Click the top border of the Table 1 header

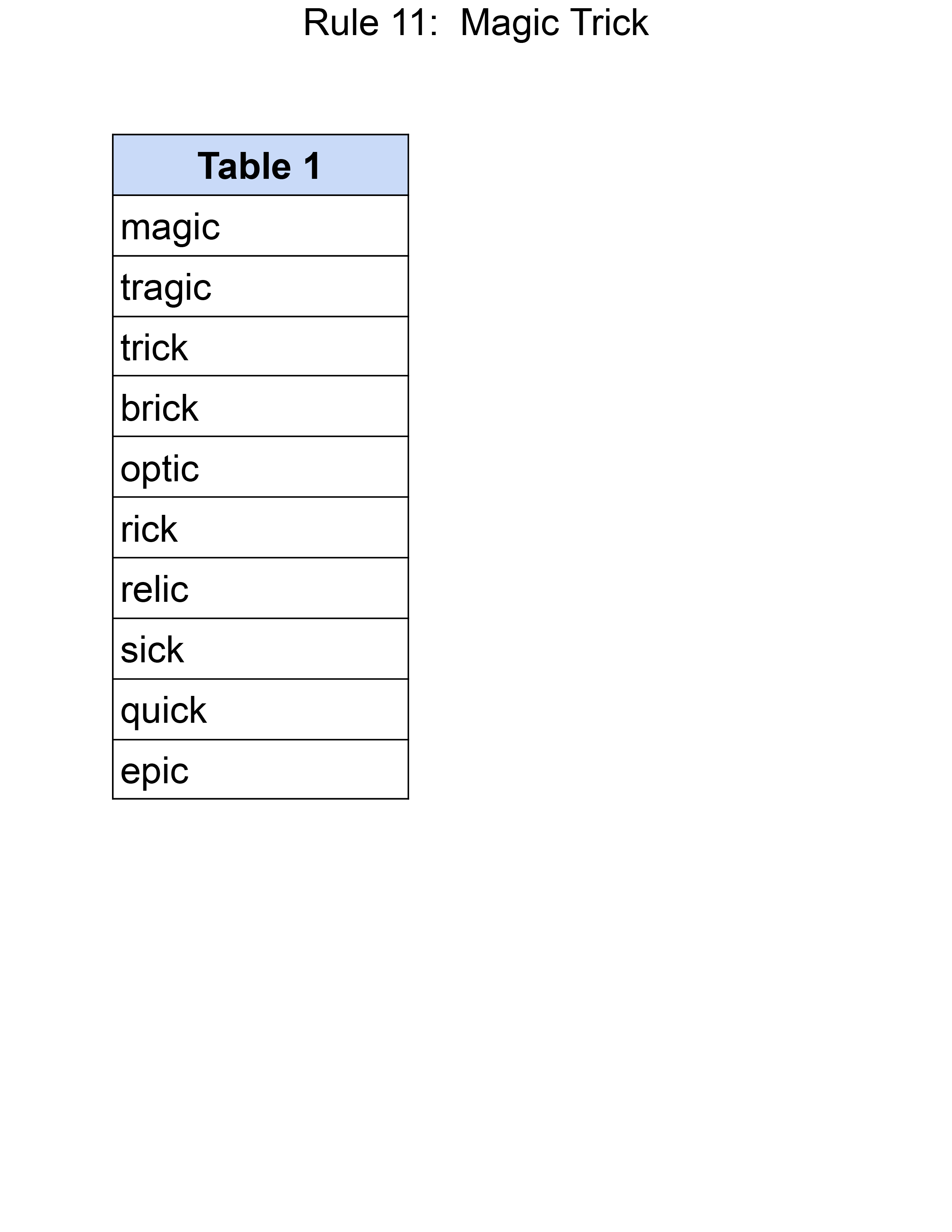(261, 134)
